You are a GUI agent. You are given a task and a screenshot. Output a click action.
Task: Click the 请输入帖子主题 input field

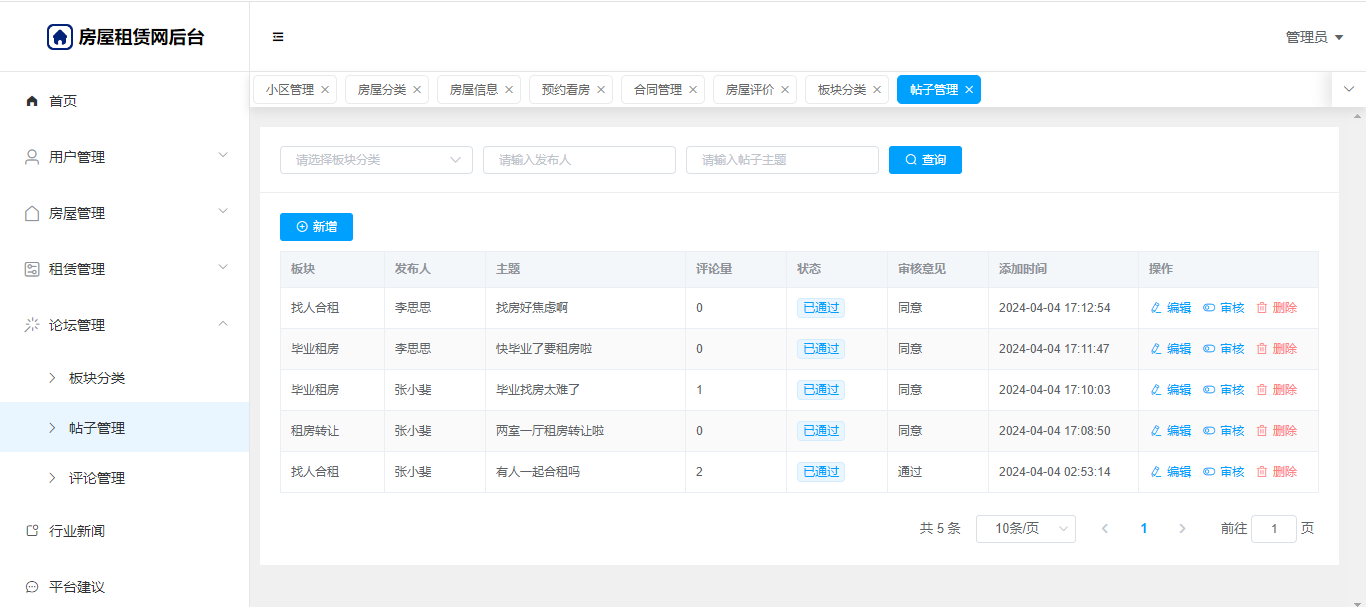[x=782, y=160]
